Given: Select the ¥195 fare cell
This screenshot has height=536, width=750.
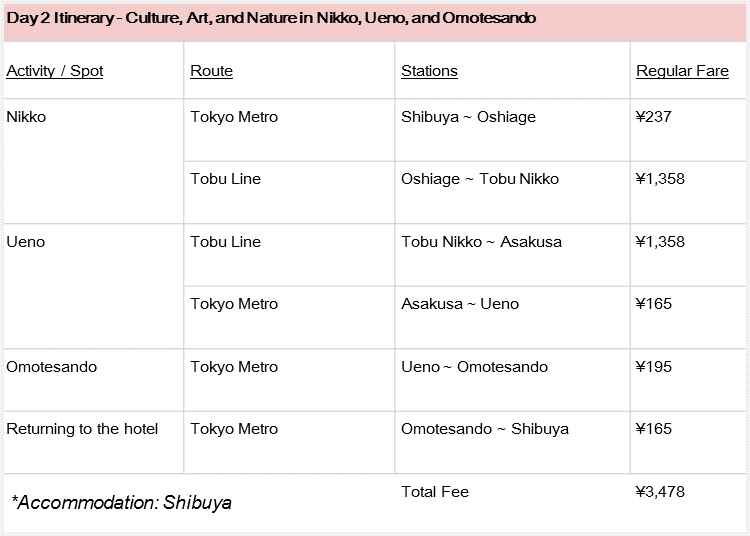Looking at the screenshot, I should pos(653,367).
